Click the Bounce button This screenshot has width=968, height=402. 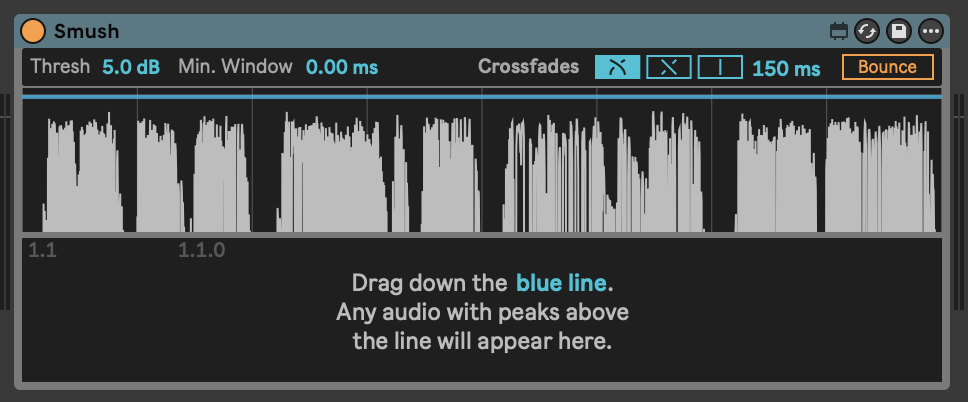pos(887,67)
